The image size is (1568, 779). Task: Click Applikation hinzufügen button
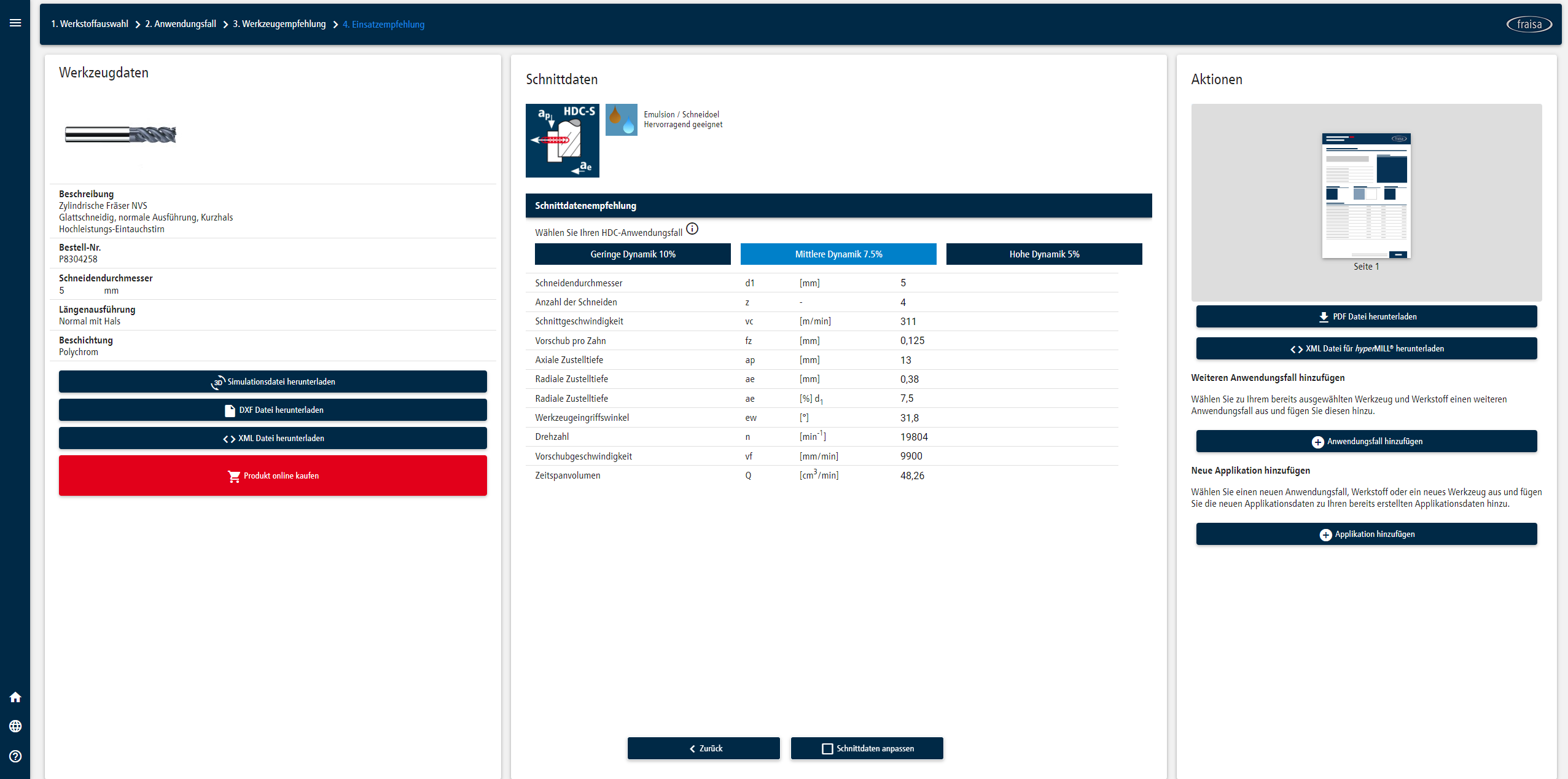[x=1367, y=534]
